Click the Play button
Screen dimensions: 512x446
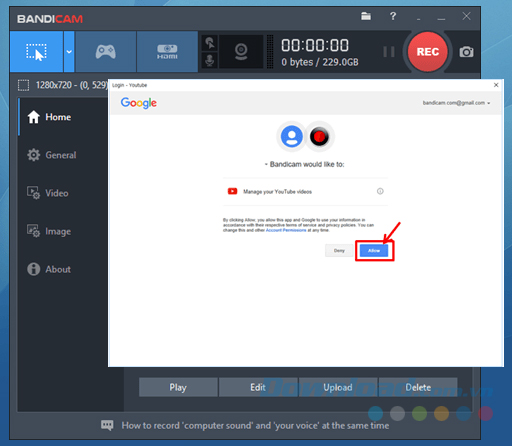[x=178, y=387]
